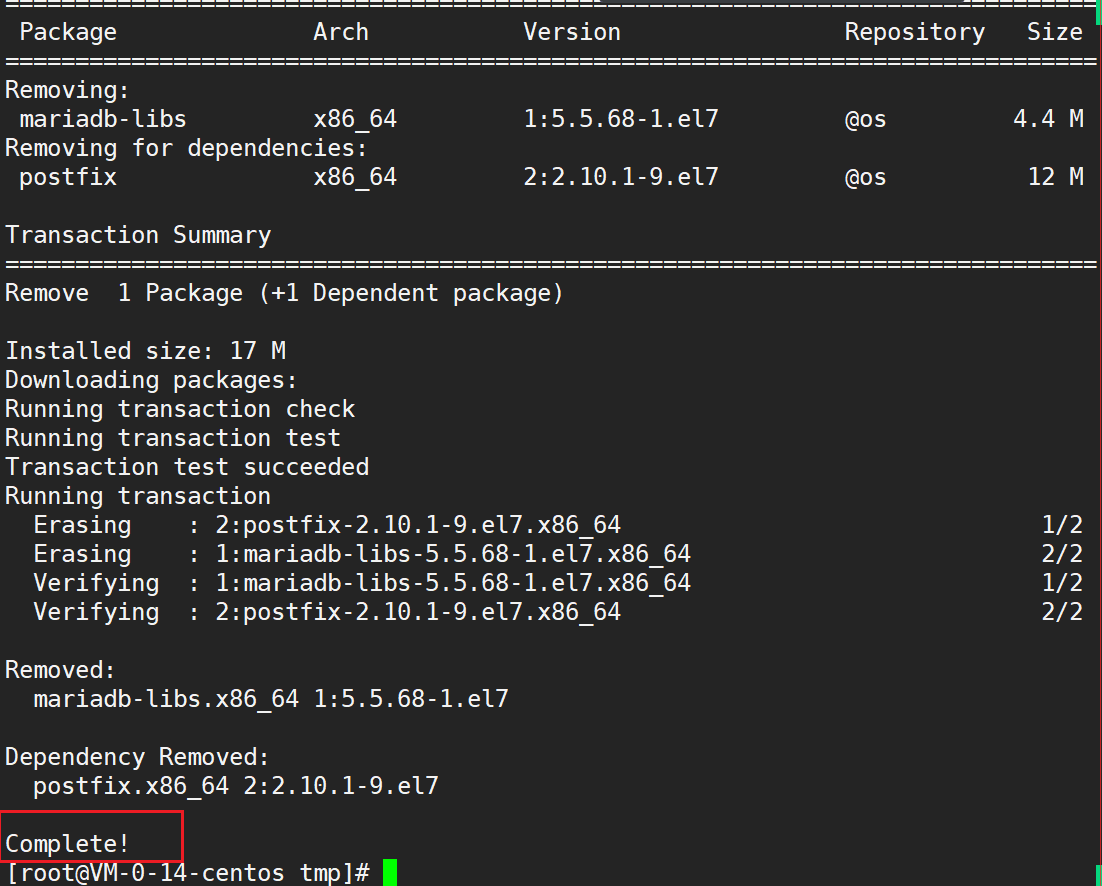Image resolution: width=1102 pixels, height=886 pixels.
Task: Click the Installed size: 17 M line
Action: pos(145,351)
